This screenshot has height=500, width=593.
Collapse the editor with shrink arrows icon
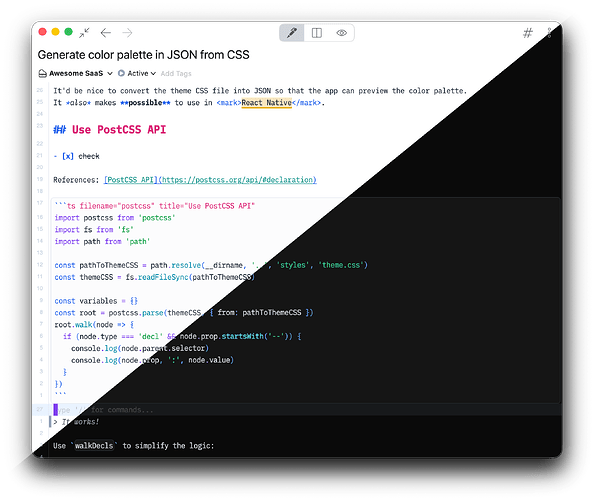tap(84, 33)
